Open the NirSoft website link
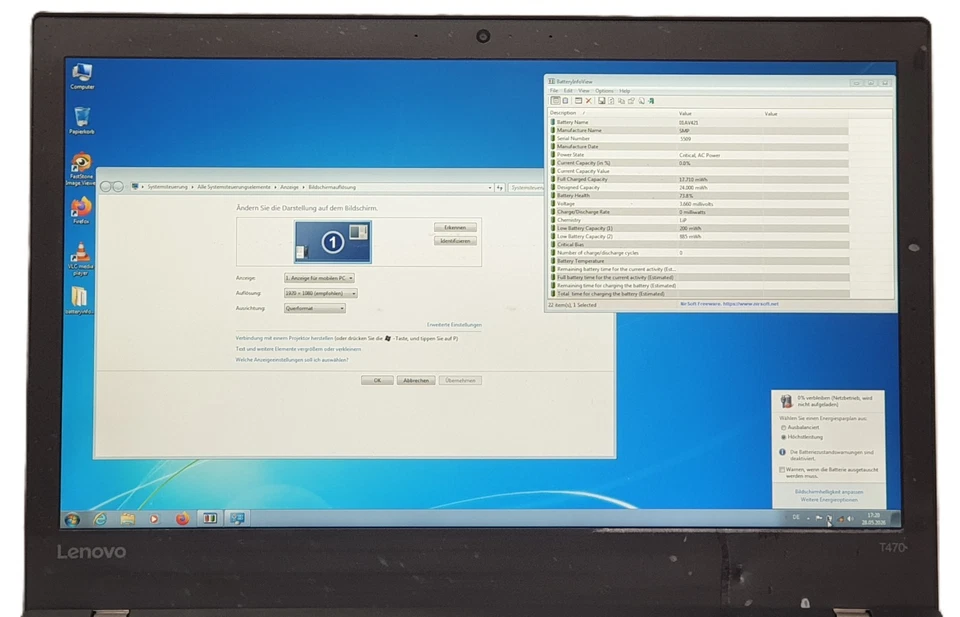 730,304
